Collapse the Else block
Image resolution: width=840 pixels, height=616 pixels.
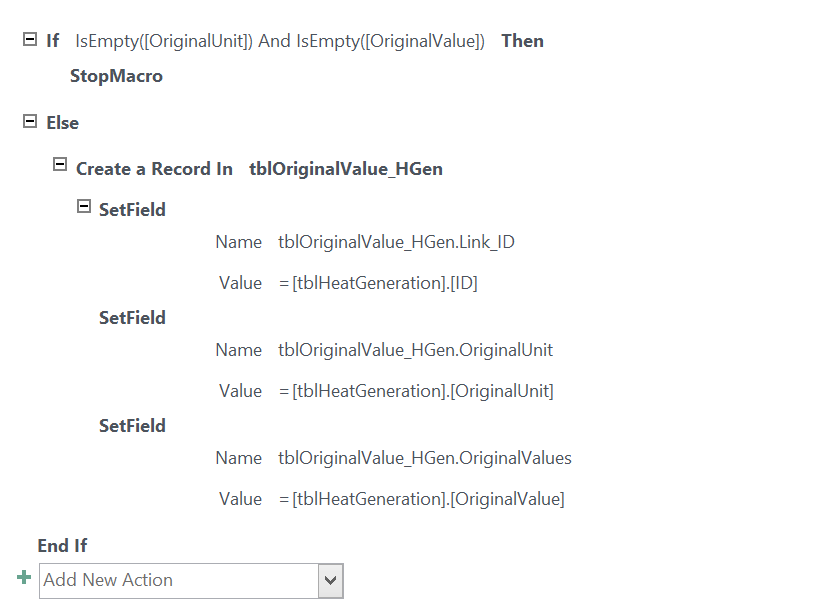click(30, 121)
